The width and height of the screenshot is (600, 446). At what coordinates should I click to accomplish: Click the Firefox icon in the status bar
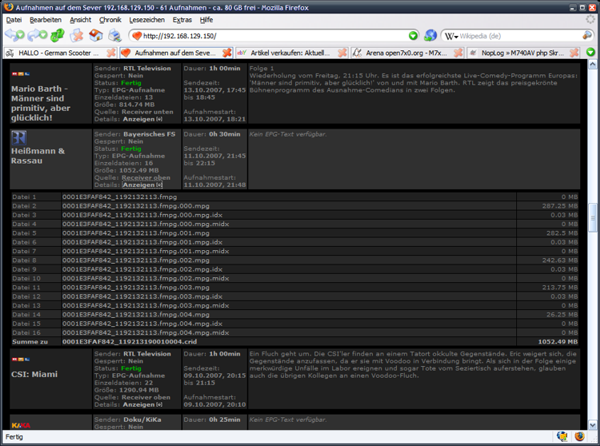coord(579,436)
